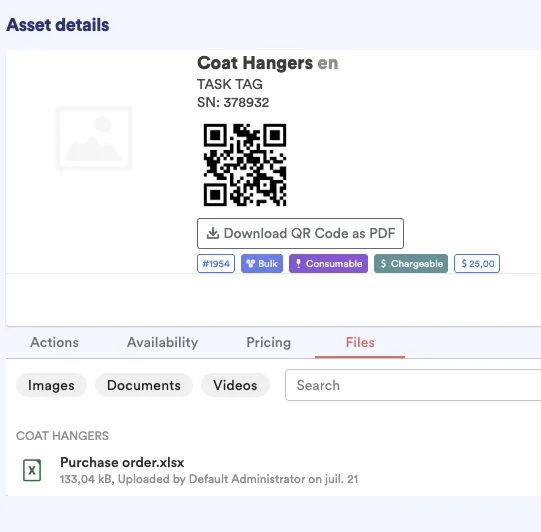Click the Excel file icon

point(32,470)
